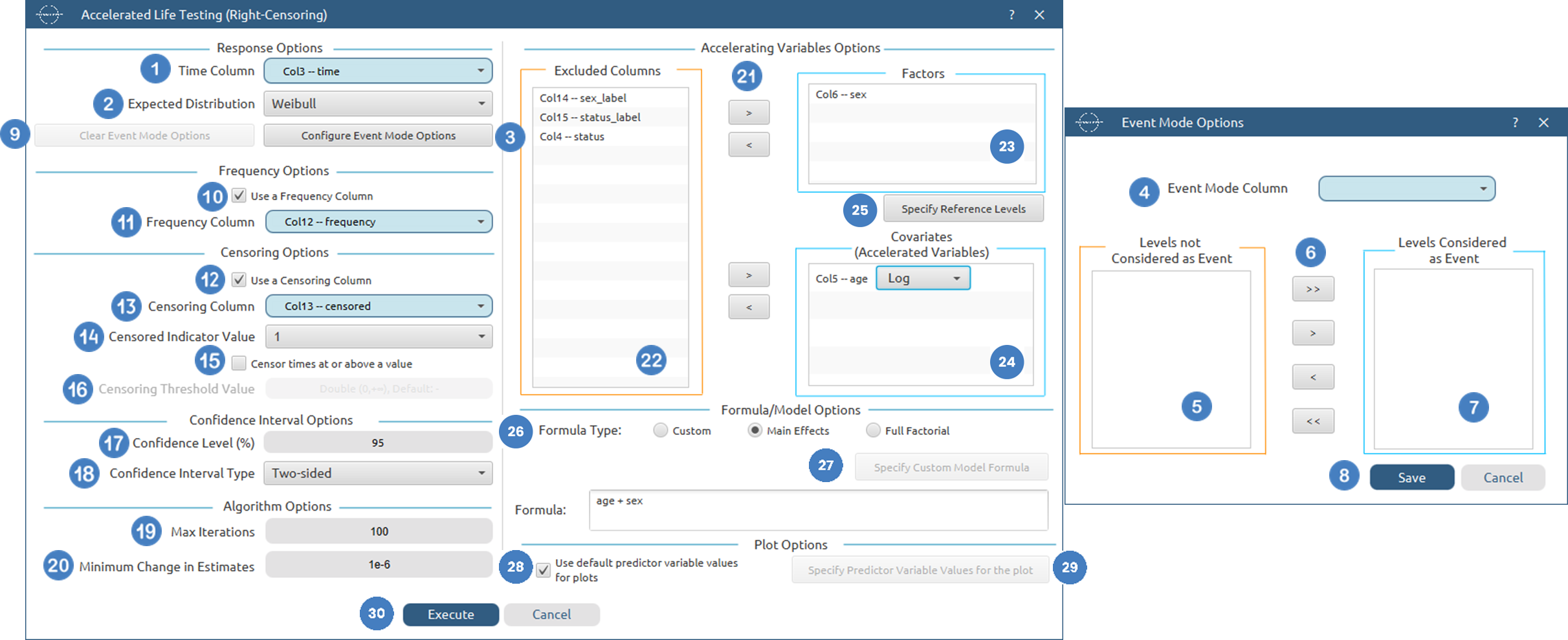Screen dimensions: 1568x640
Task: Open the Time Column dropdown
Action: (378, 71)
